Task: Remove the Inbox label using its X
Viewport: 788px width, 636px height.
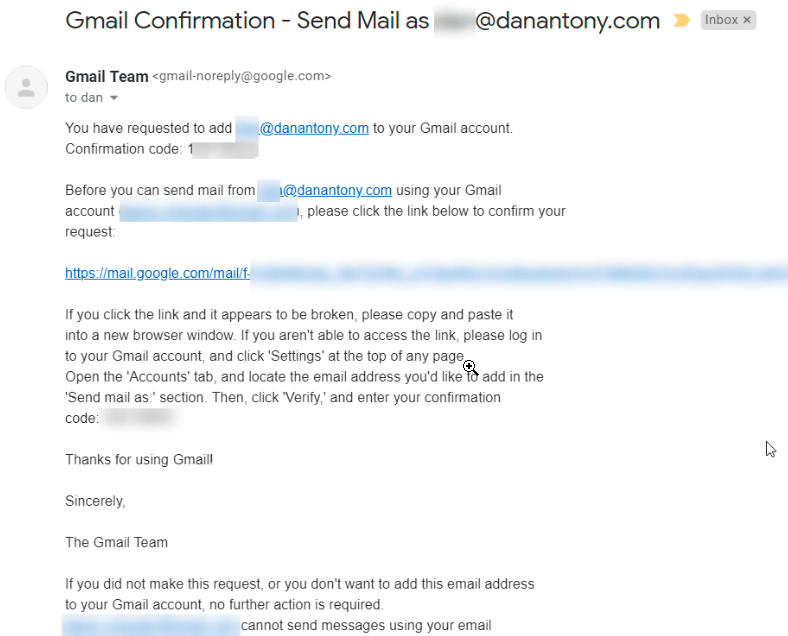Action: (747, 20)
